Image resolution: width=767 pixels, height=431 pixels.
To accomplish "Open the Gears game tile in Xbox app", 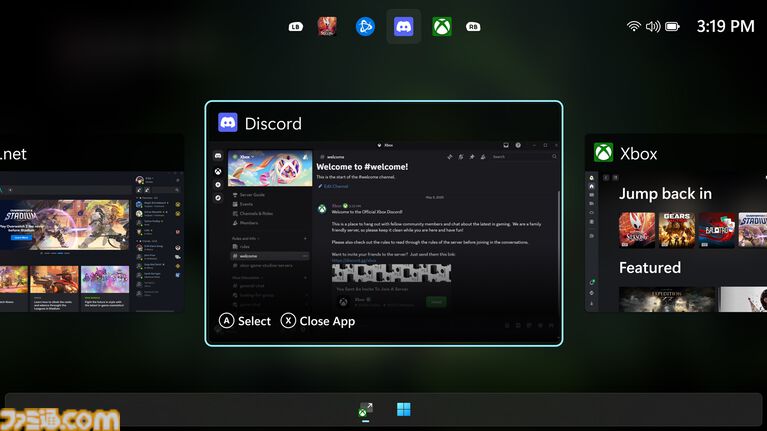I will click(677, 229).
